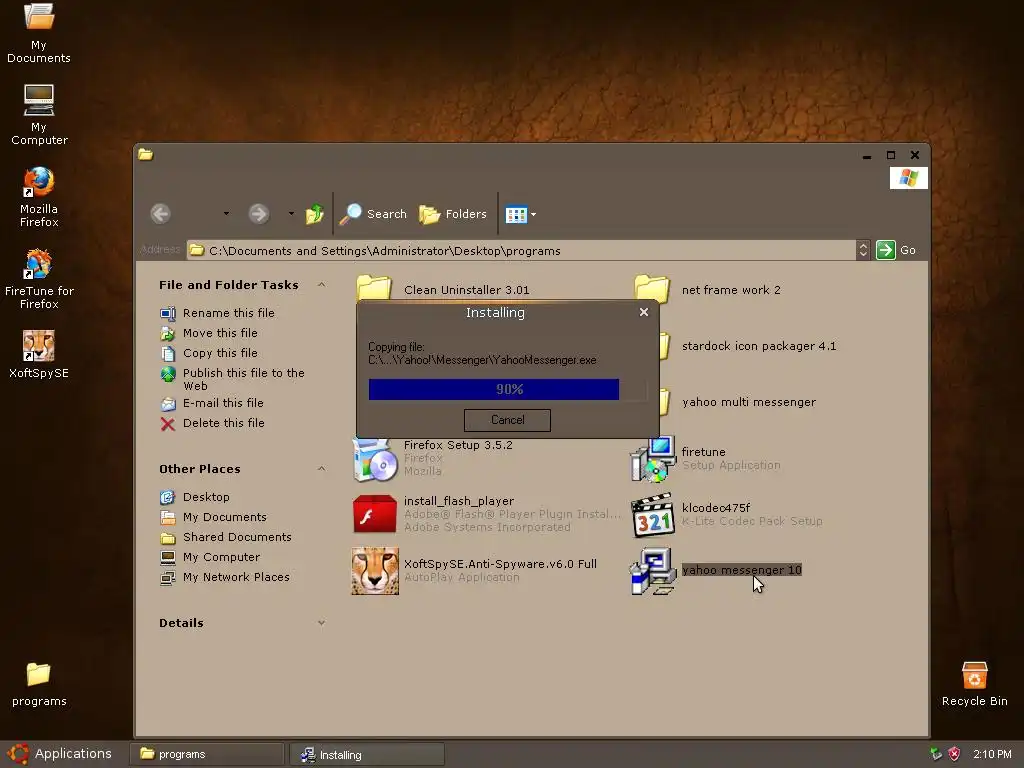
Task: Click the green network tray icon
Action: coord(936,754)
